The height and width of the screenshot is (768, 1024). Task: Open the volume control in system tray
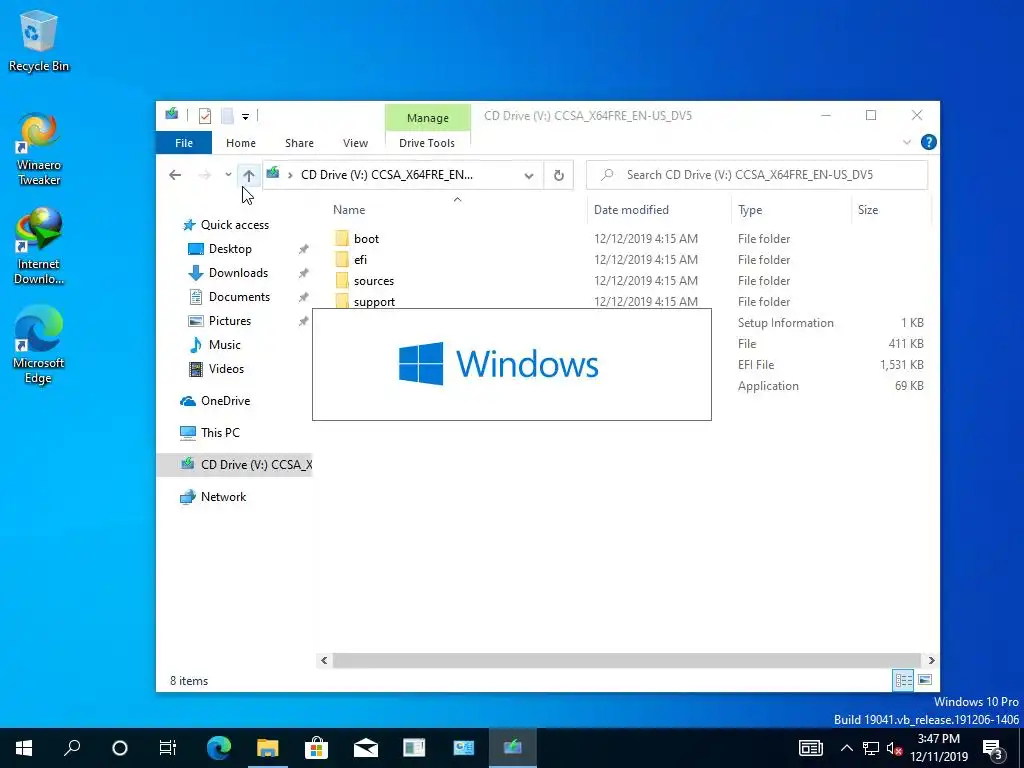894,748
